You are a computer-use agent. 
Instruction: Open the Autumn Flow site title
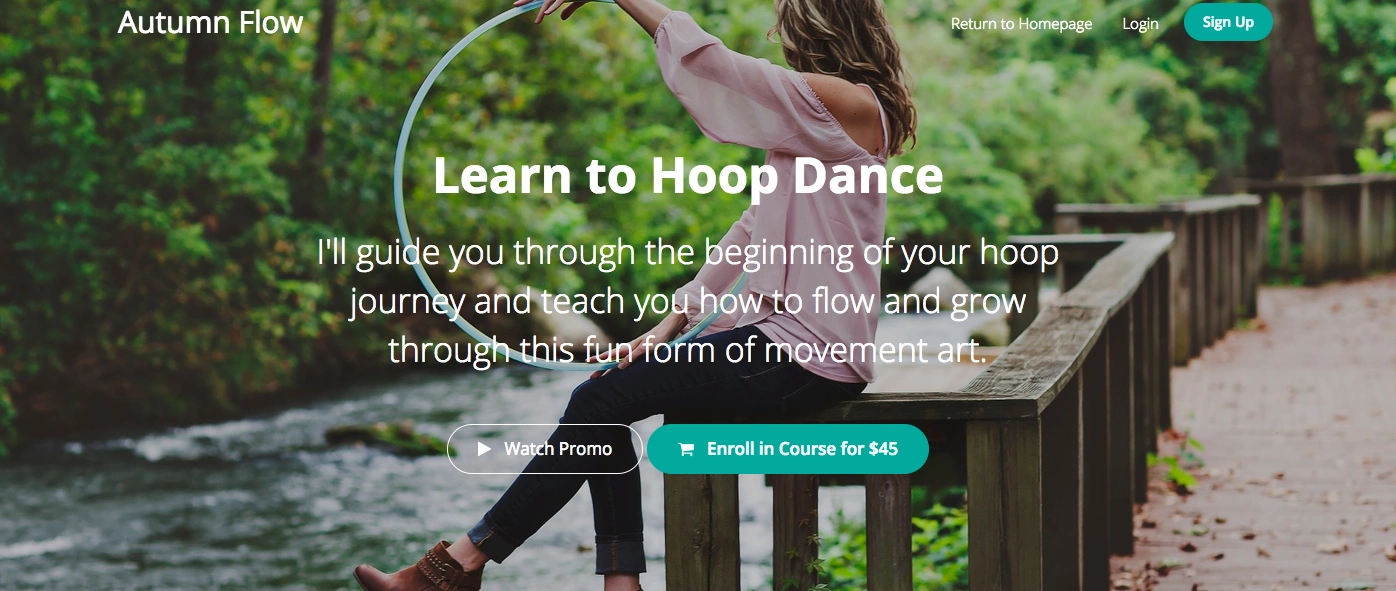(210, 22)
